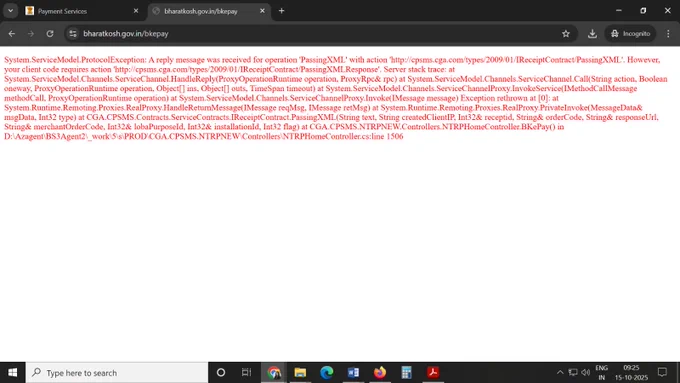This screenshot has width=680, height=383.
Task: Close the Chrome window
Action: (667, 10)
